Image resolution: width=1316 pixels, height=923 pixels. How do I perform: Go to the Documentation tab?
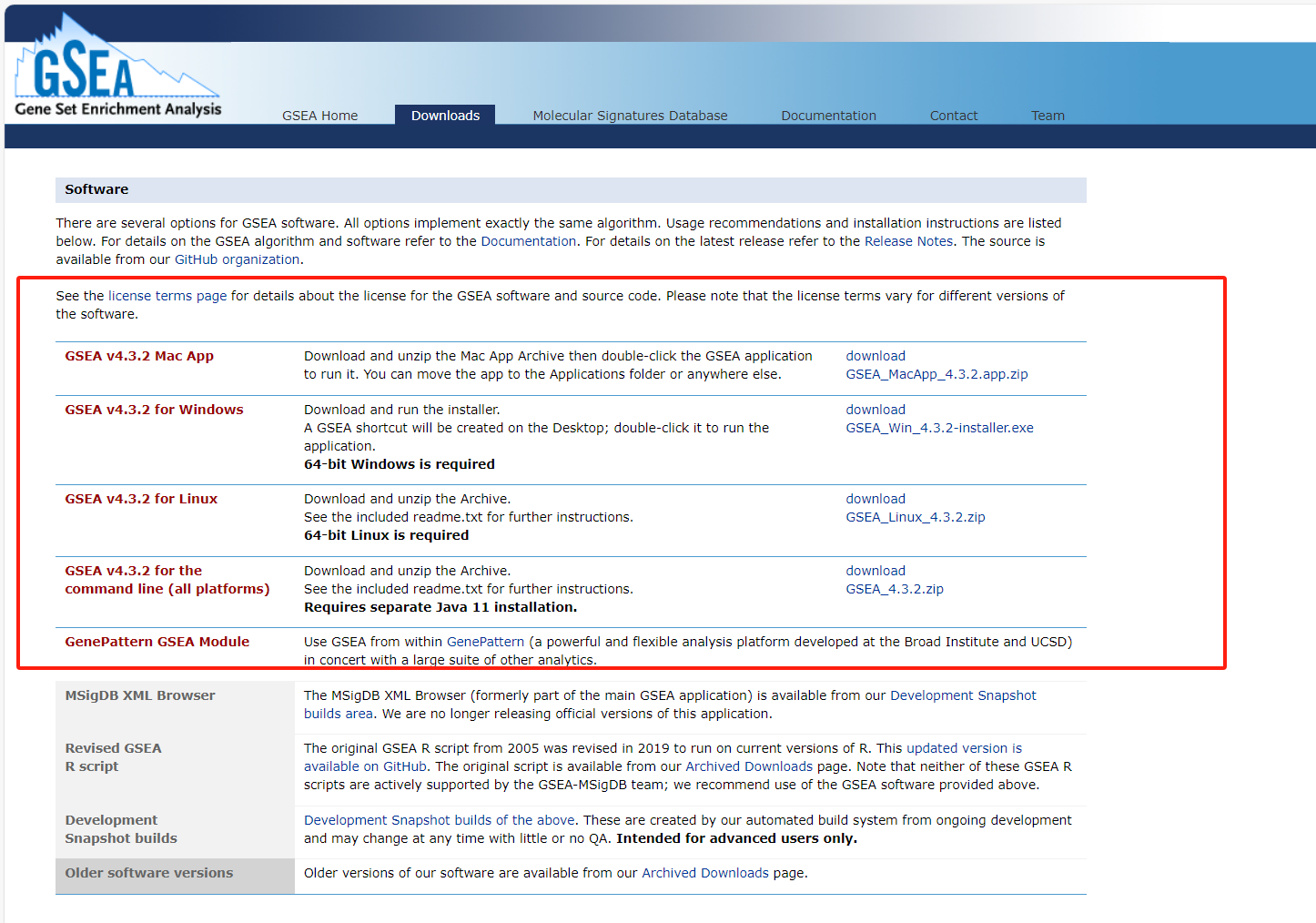click(828, 116)
